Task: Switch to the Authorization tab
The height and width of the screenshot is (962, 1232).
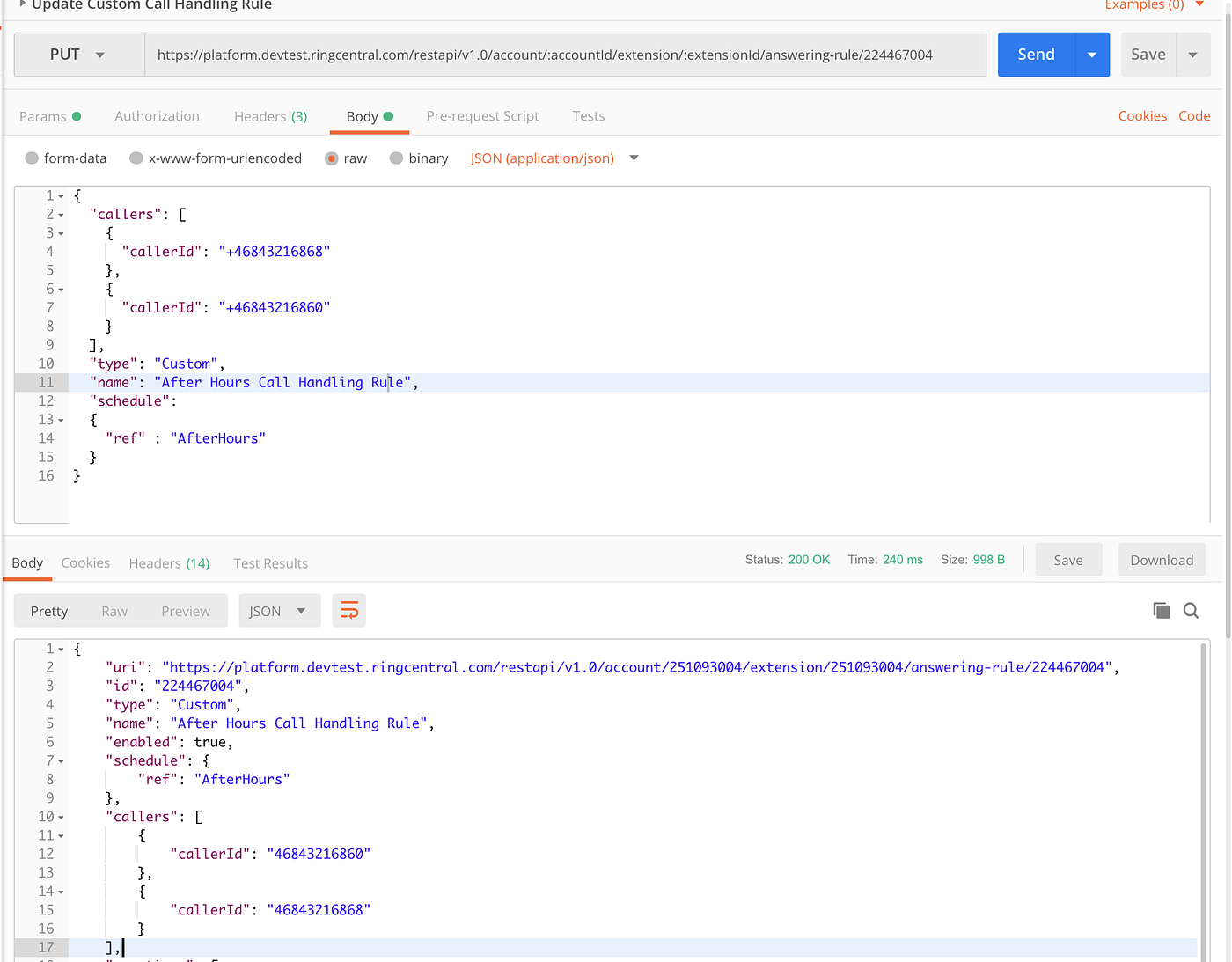Action: click(157, 115)
